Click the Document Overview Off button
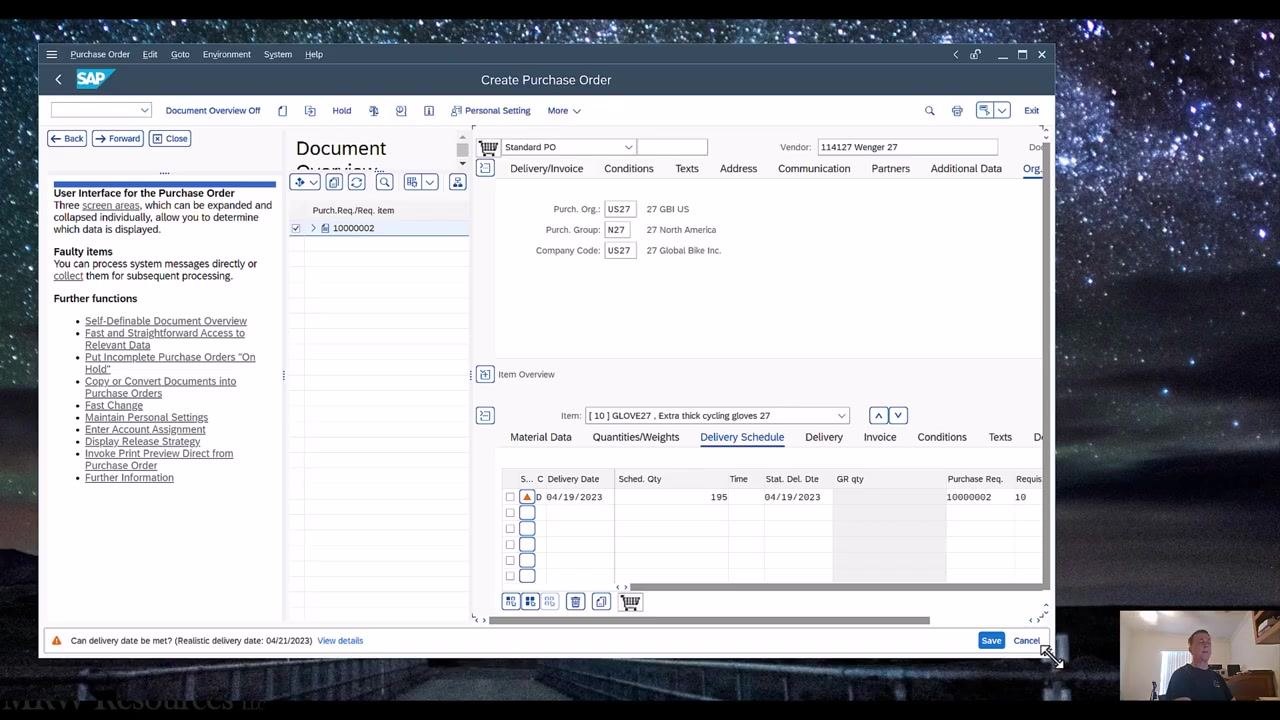 (213, 111)
